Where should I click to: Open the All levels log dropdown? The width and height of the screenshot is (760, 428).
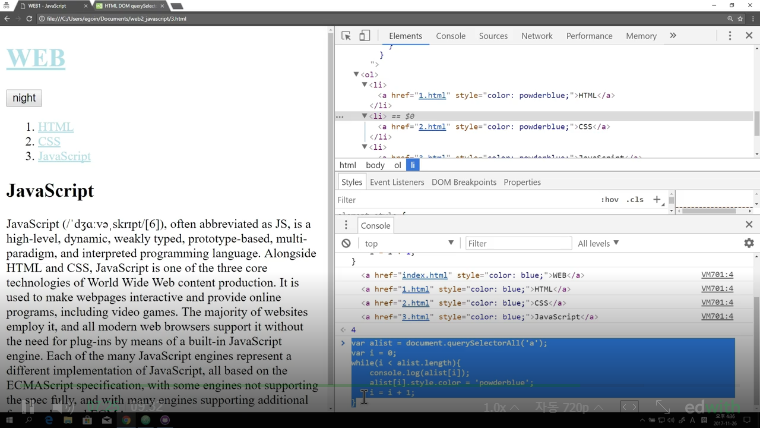[x=598, y=243]
